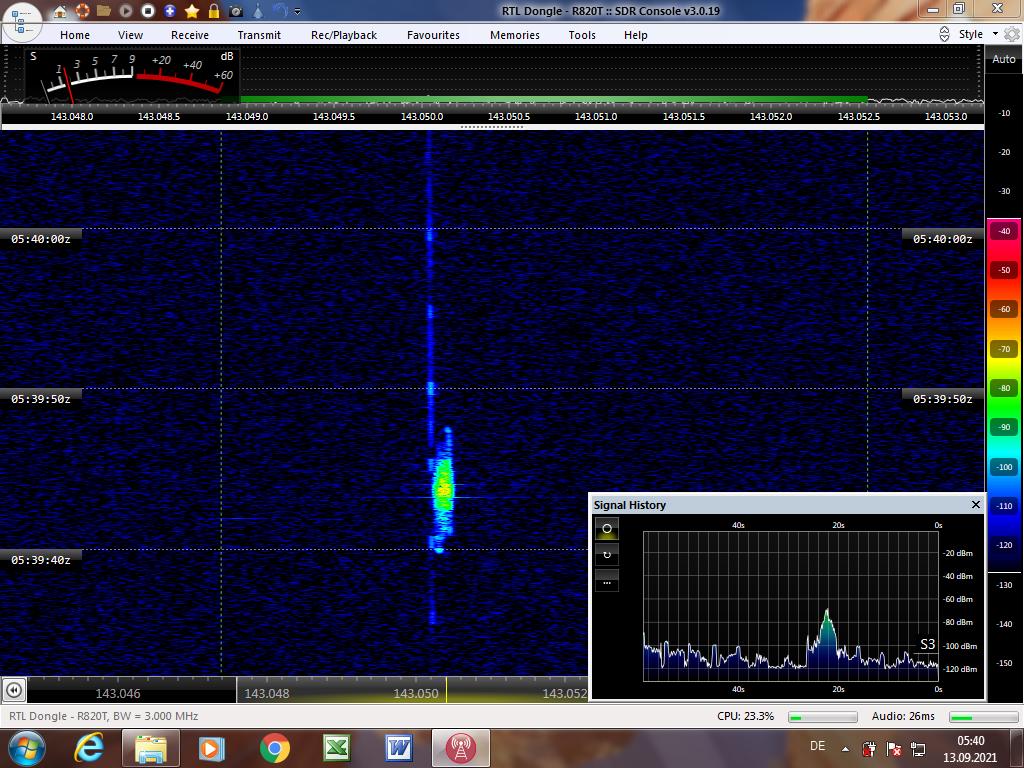
Task: Click the bright signal burst in waterfall
Action: click(x=443, y=487)
